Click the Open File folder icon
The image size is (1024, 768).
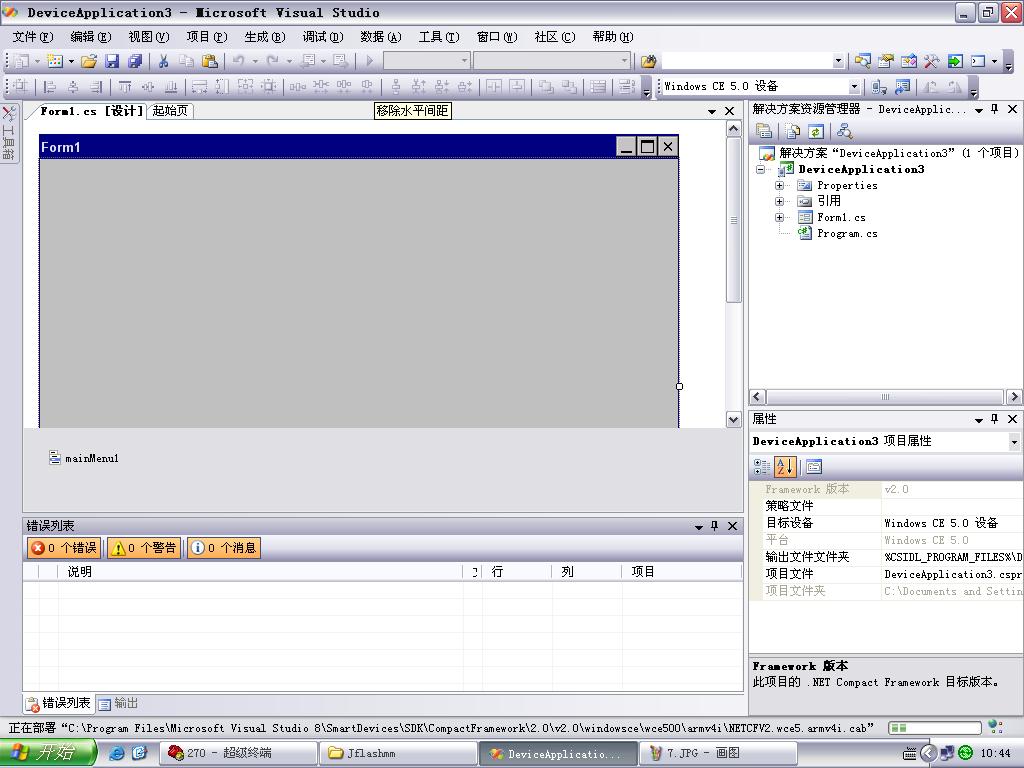pyautogui.click(x=89, y=61)
